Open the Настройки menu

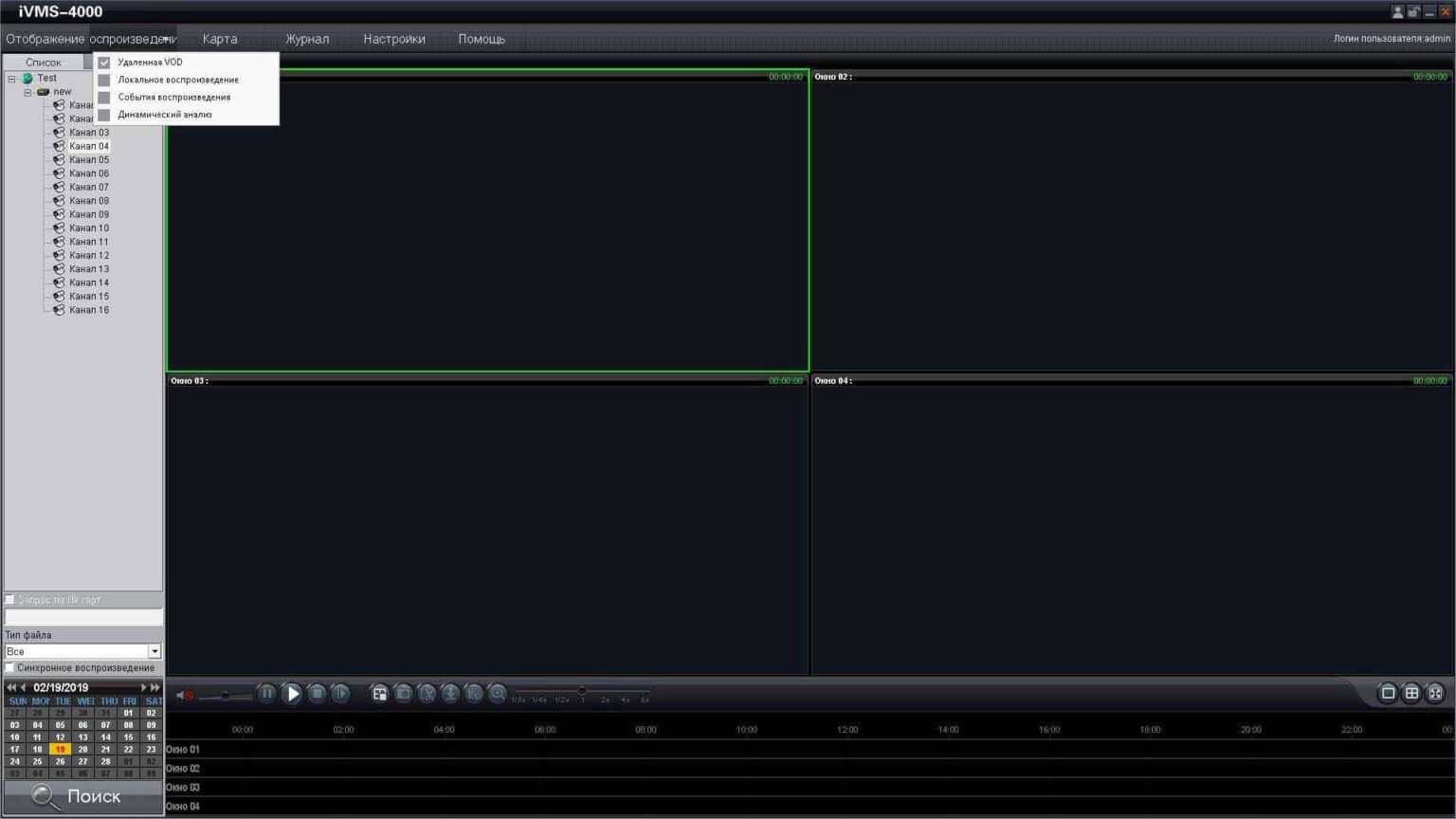pyautogui.click(x=393, y=39)
